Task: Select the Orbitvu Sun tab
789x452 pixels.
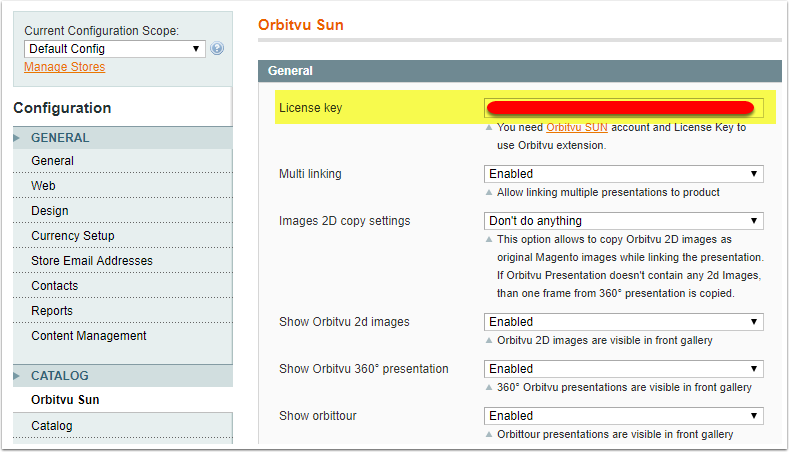Action: coord(123,400)
